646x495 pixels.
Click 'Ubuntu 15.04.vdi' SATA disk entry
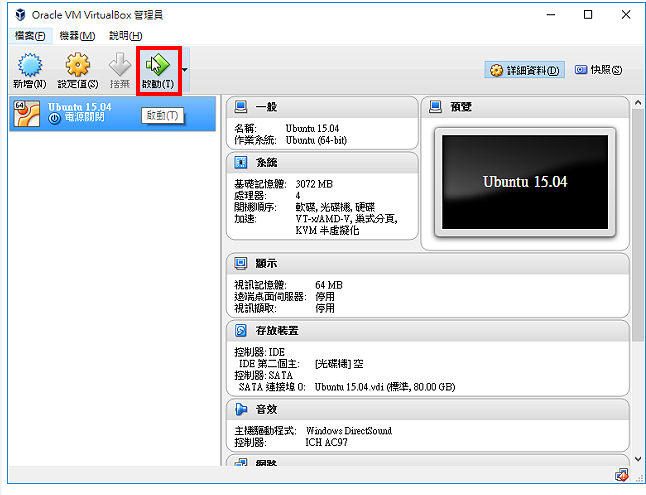tap(385, 387)
